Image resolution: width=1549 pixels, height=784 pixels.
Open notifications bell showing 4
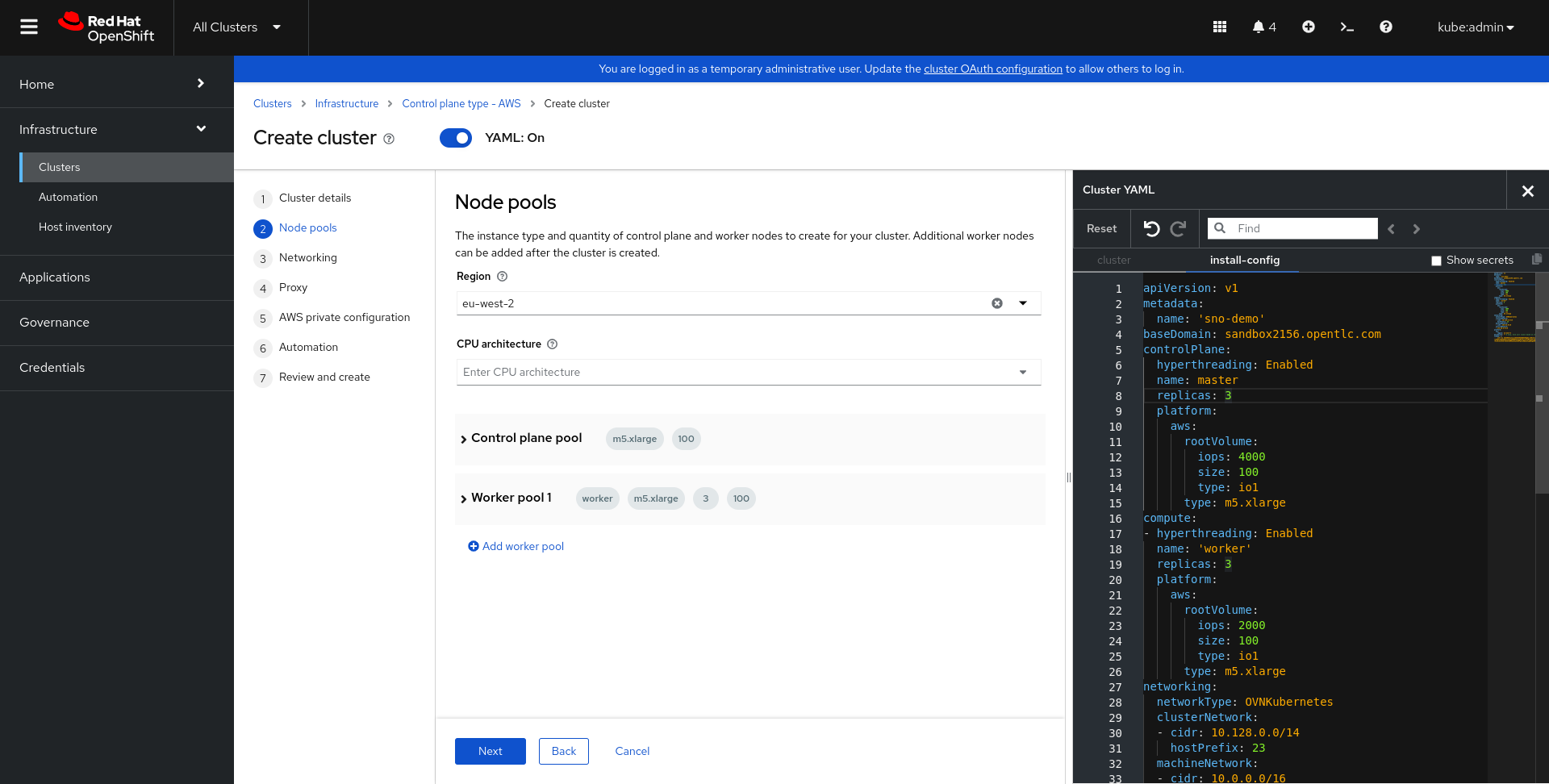(x=1263, y=27)
